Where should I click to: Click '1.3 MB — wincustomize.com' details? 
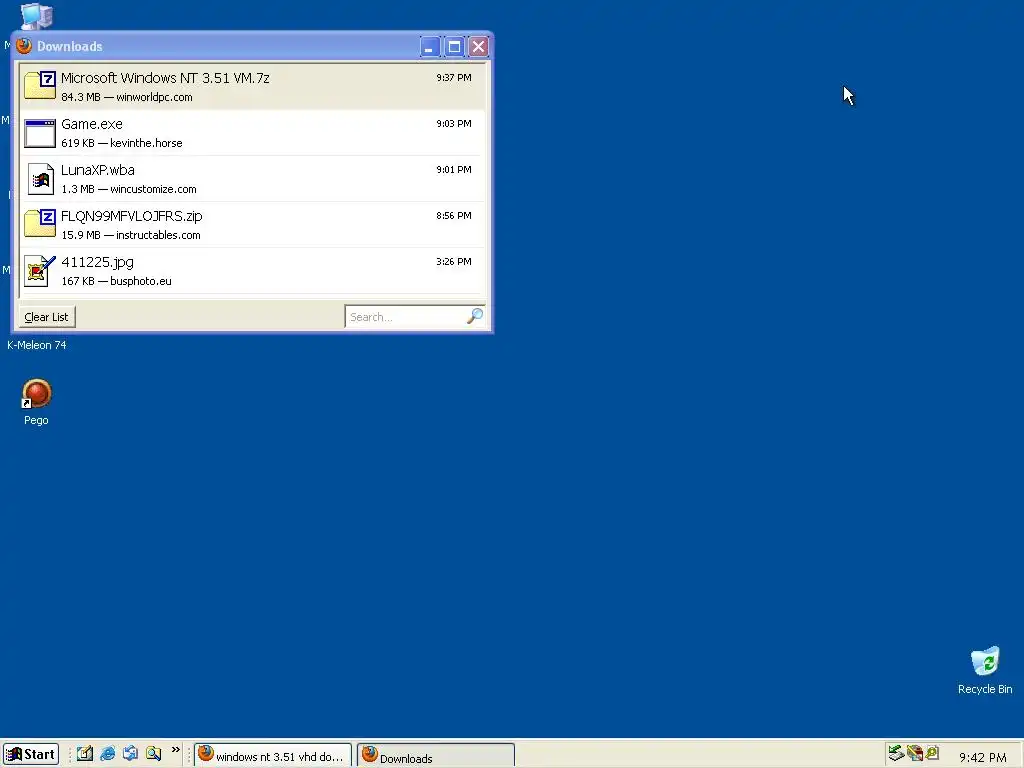coord(129,189)
